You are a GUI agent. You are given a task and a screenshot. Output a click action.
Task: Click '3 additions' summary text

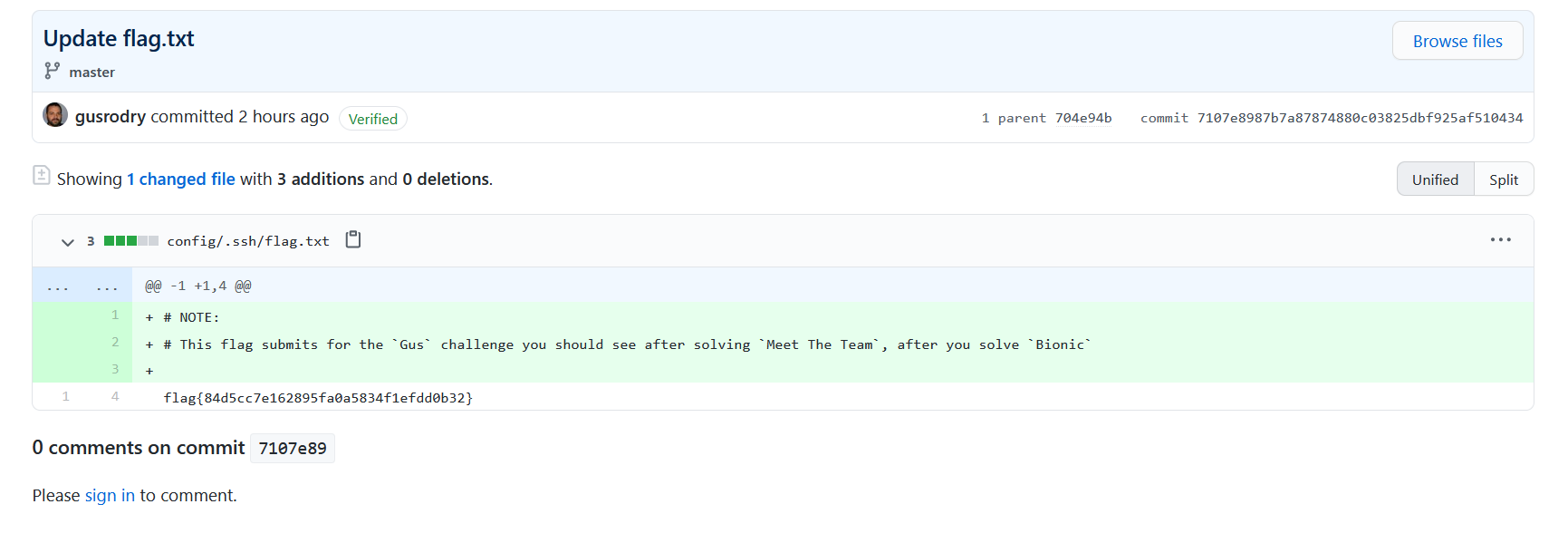point(321,179)
